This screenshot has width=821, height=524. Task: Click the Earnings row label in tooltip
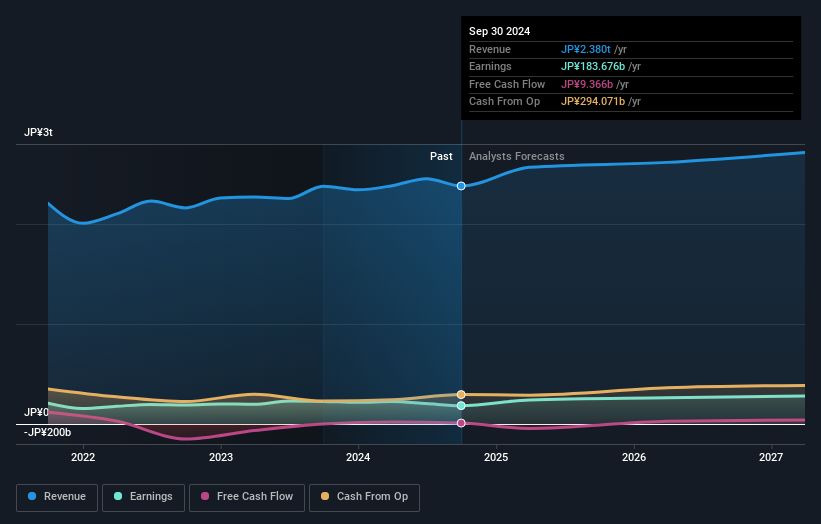490,66
